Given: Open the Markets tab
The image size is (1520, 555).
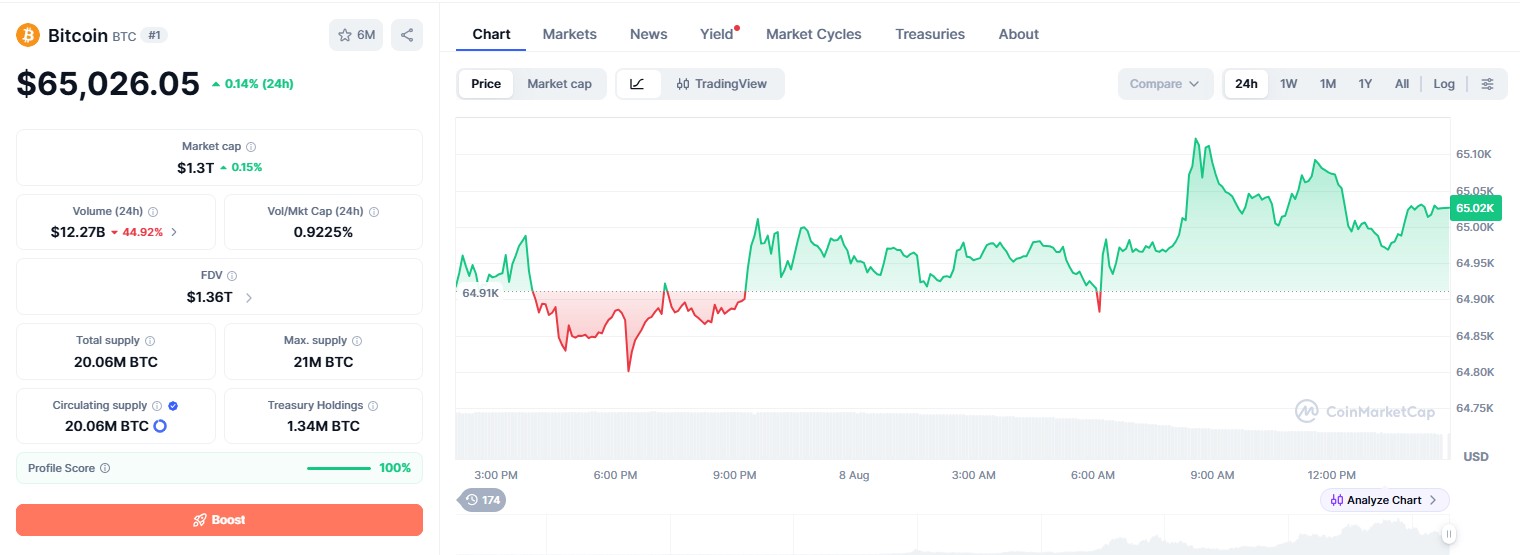Looking at the screenshot, I should click(570, 34).
